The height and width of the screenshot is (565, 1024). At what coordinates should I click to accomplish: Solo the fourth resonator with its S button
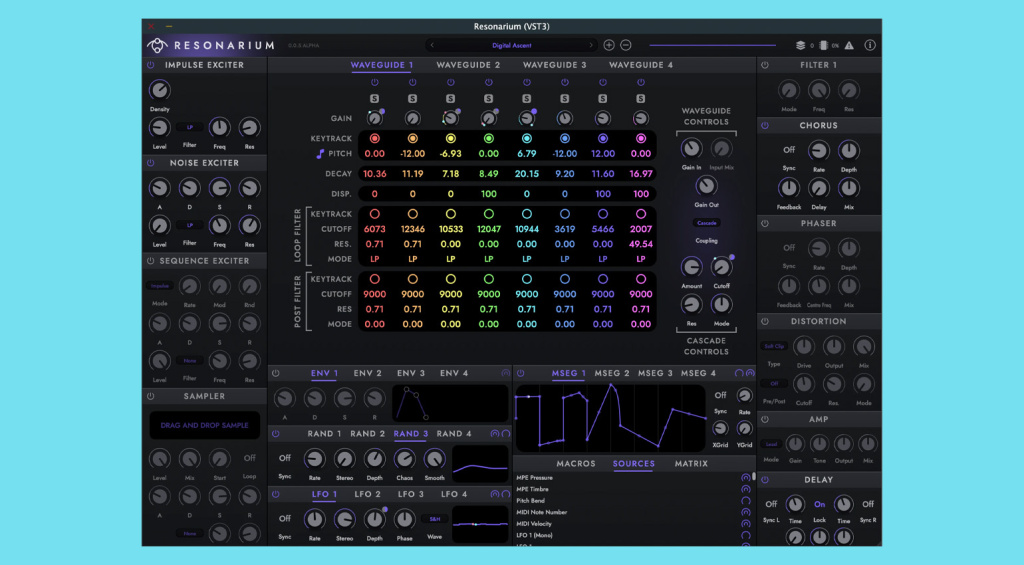click(x=488, y=99)
